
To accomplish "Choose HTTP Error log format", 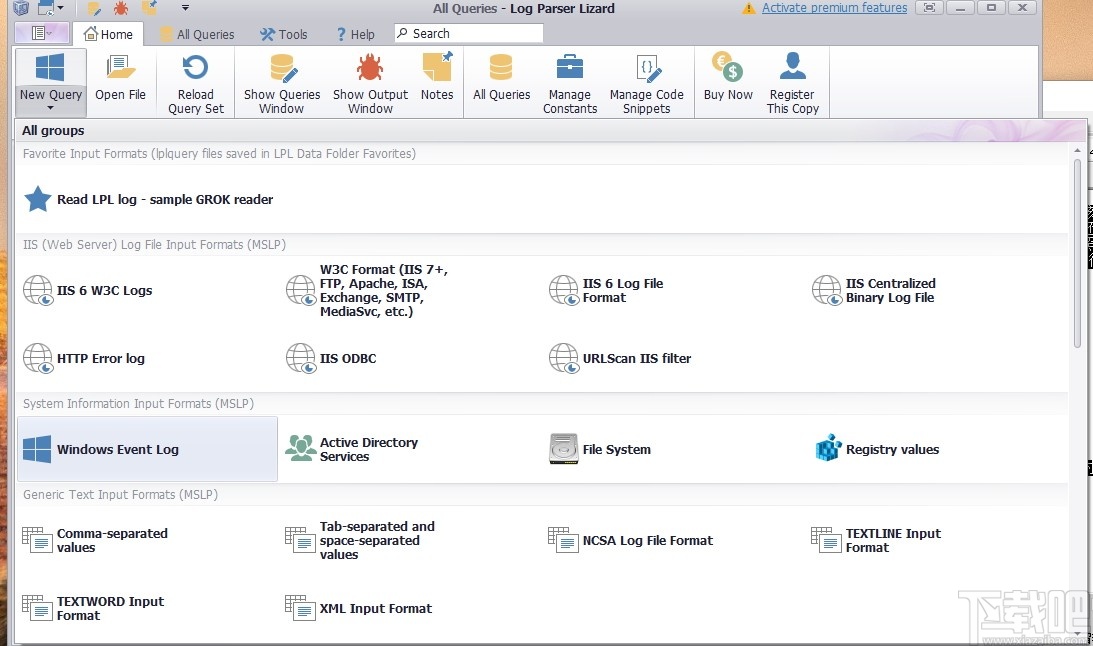I will [x=148, y=358].
